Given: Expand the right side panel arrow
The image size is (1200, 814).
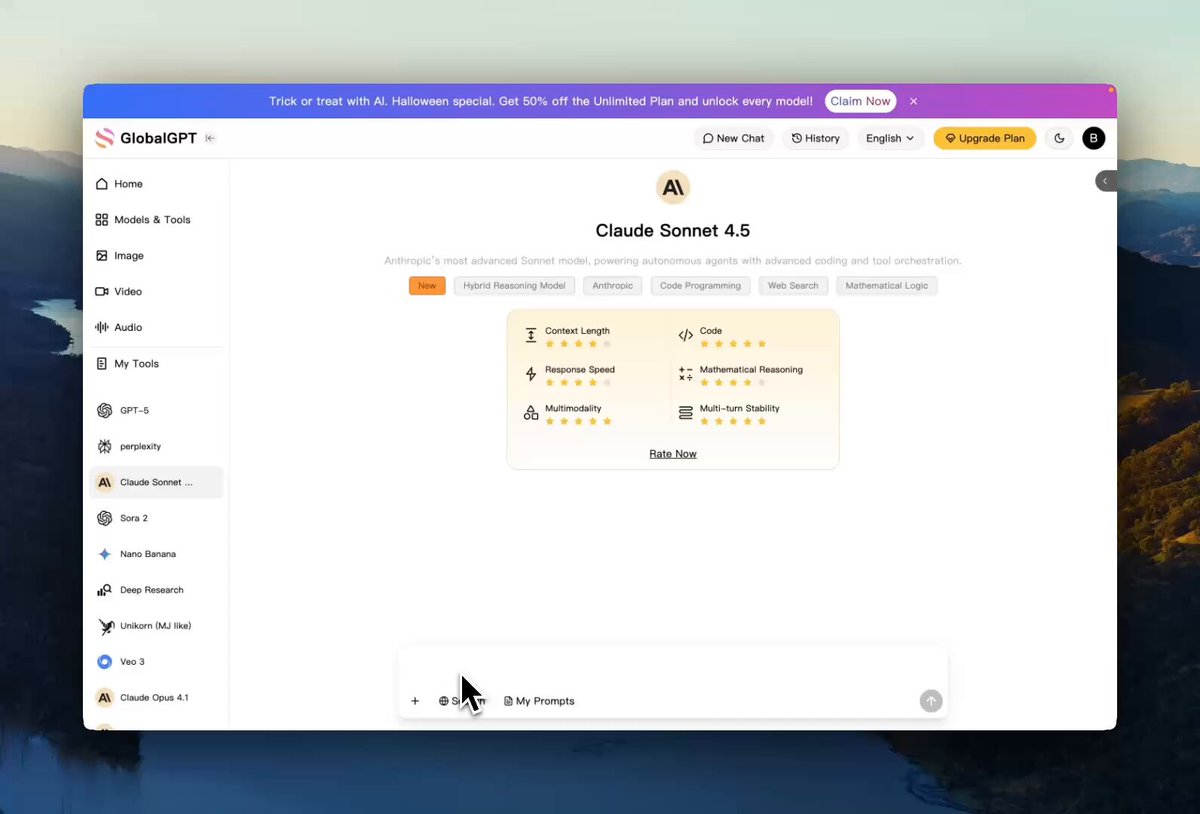Looking at the screenshot, I should [1105, 181].
